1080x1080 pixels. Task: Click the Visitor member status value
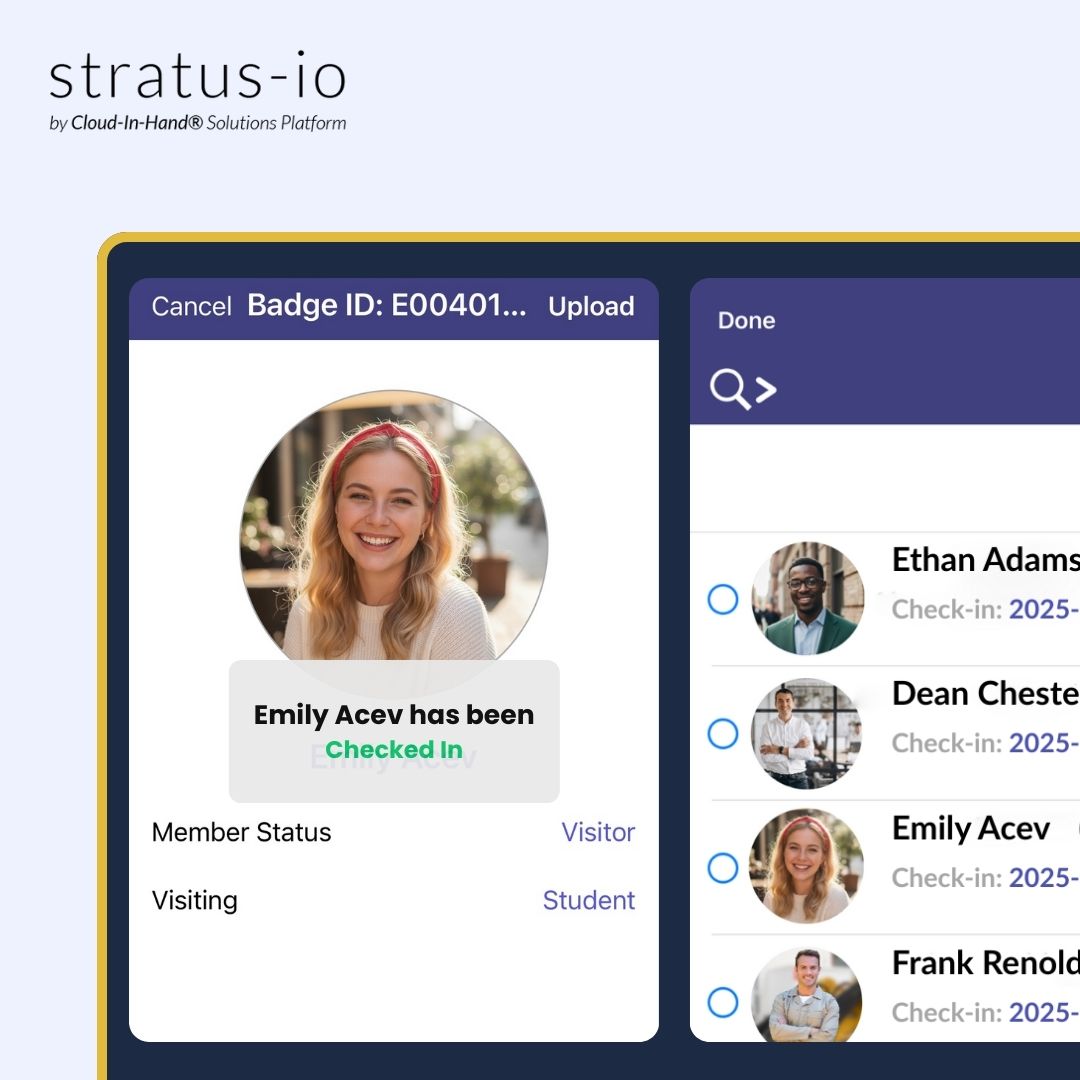pyautogui.click(x=598, y=832)
